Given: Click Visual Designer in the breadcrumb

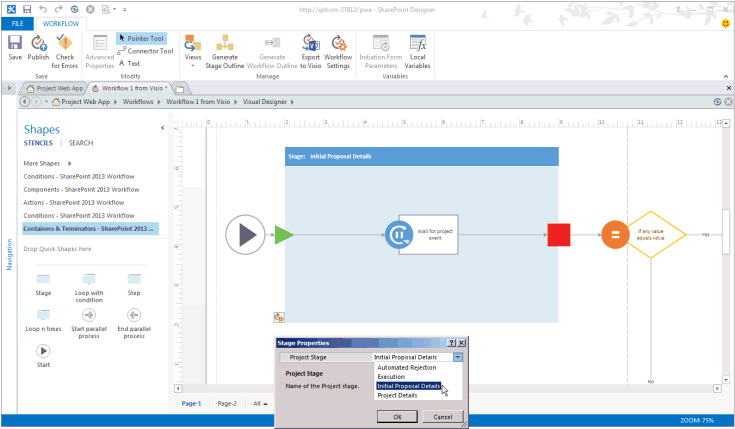Looking at the screenshot, I should coord(264,102).
